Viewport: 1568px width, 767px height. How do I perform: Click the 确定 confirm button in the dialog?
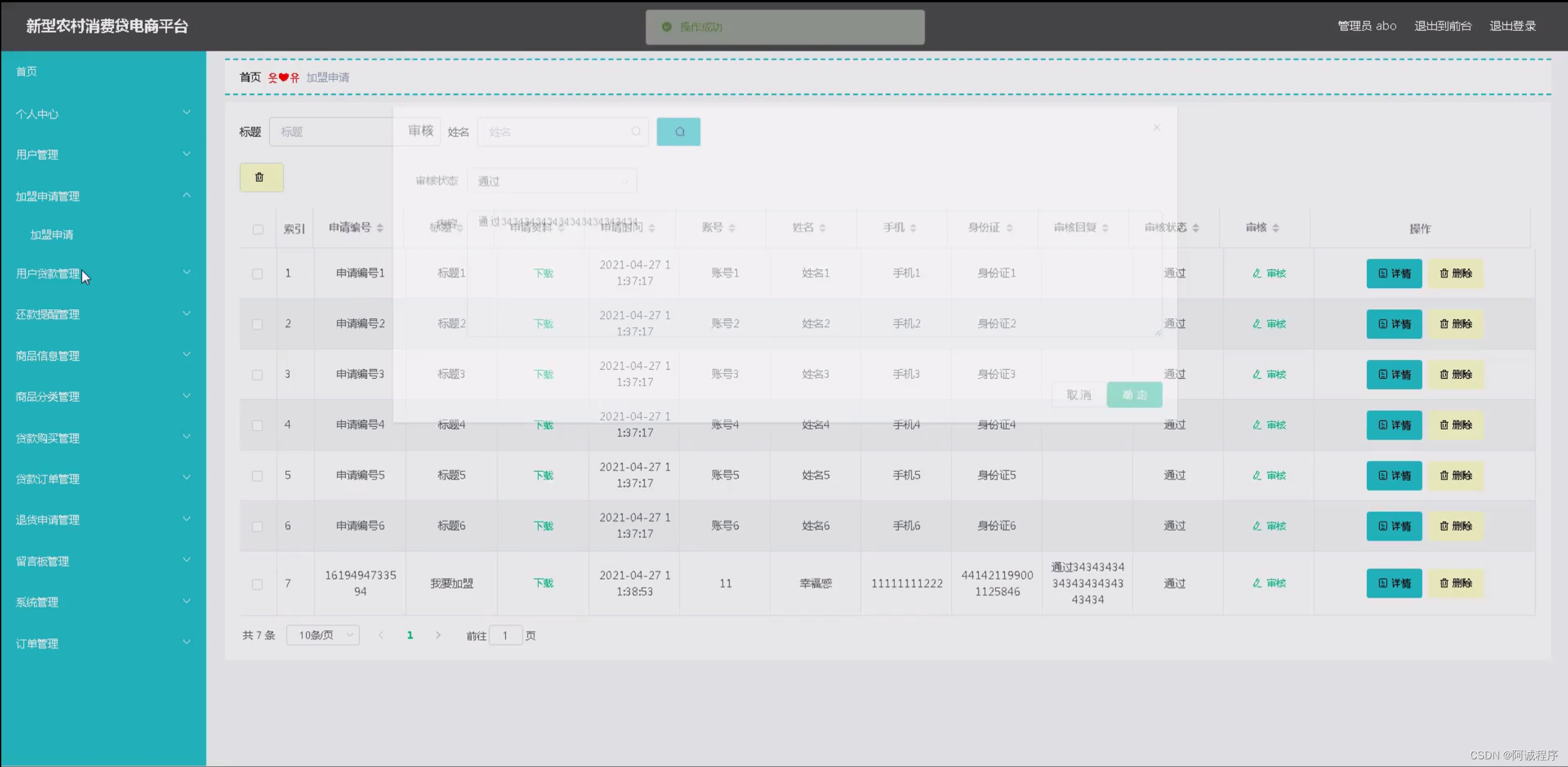(x=1134, y=394)
